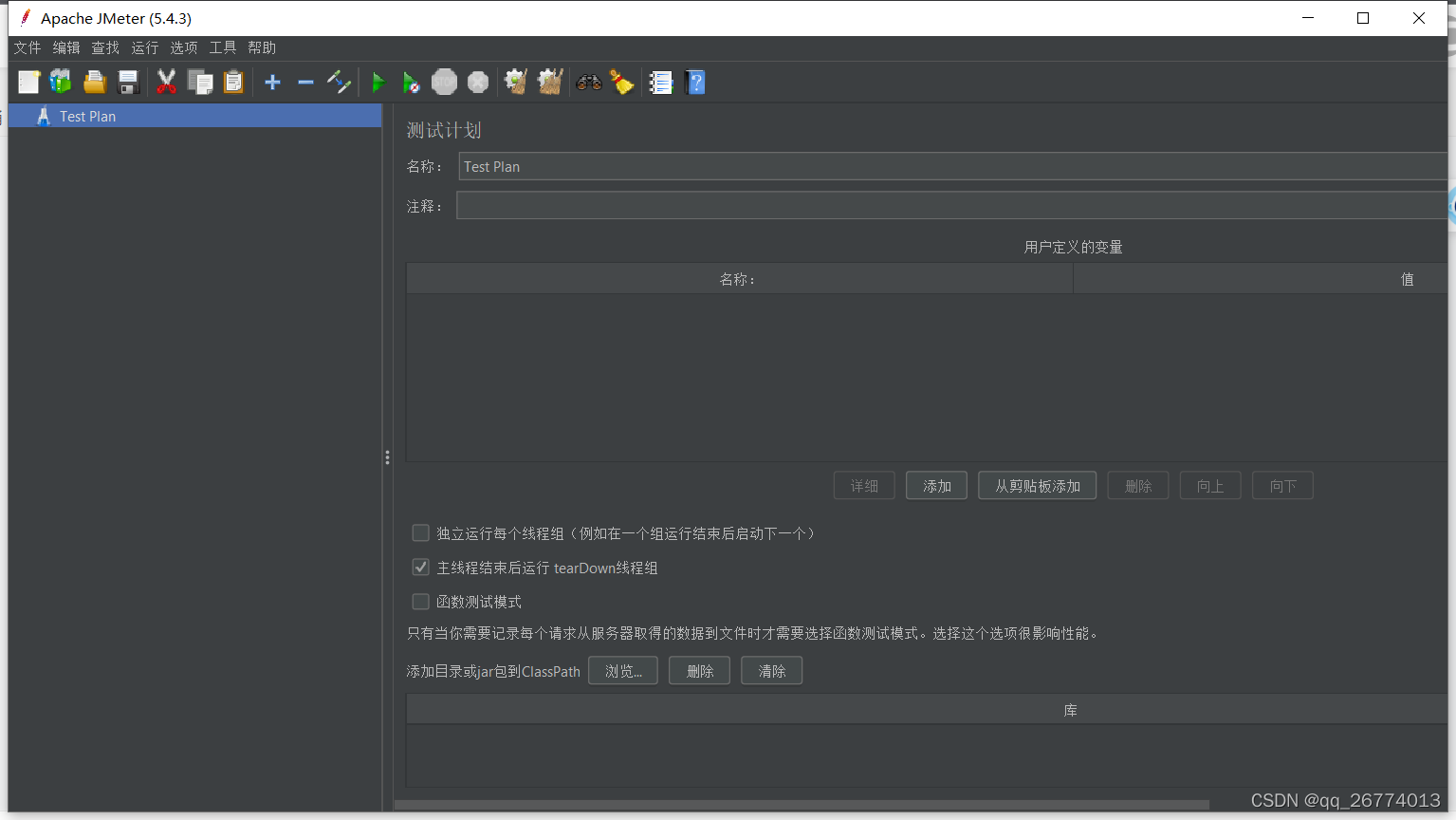Click the 清除 ClassPath button

(772, 671)
